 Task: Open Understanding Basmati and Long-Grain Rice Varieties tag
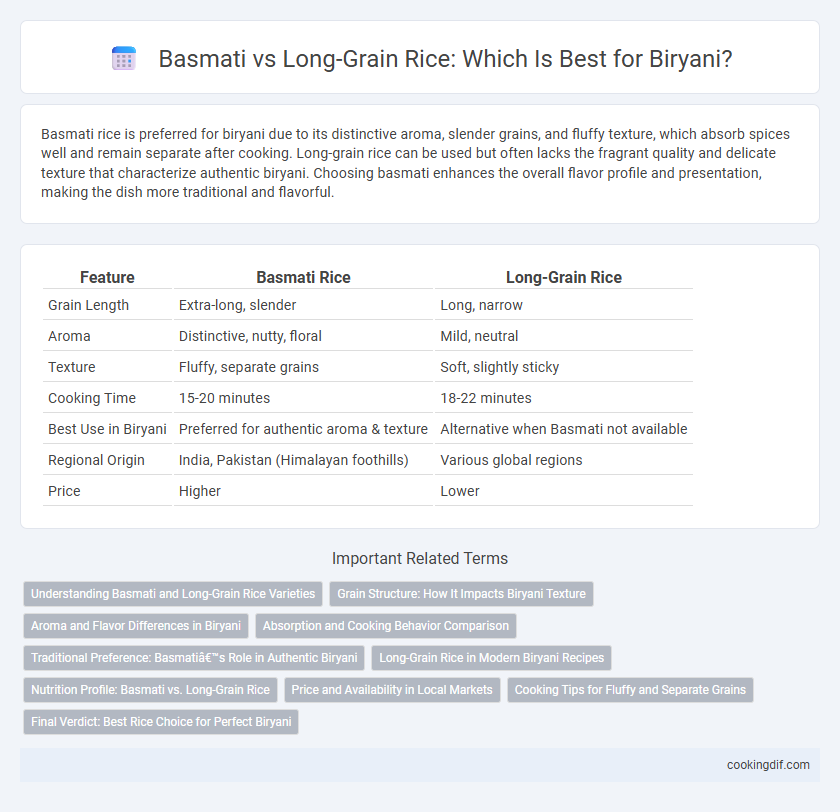(x=173, y=593)
